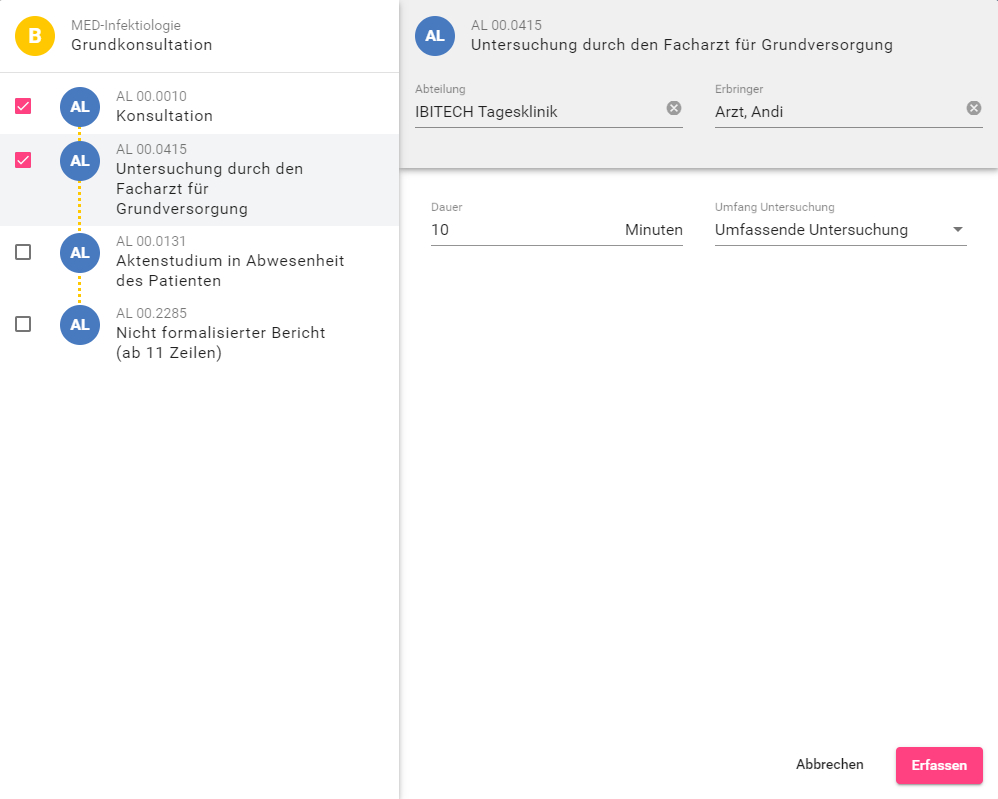
Task: Click into the Dauer minutes input field
Action: click(520, 230)
